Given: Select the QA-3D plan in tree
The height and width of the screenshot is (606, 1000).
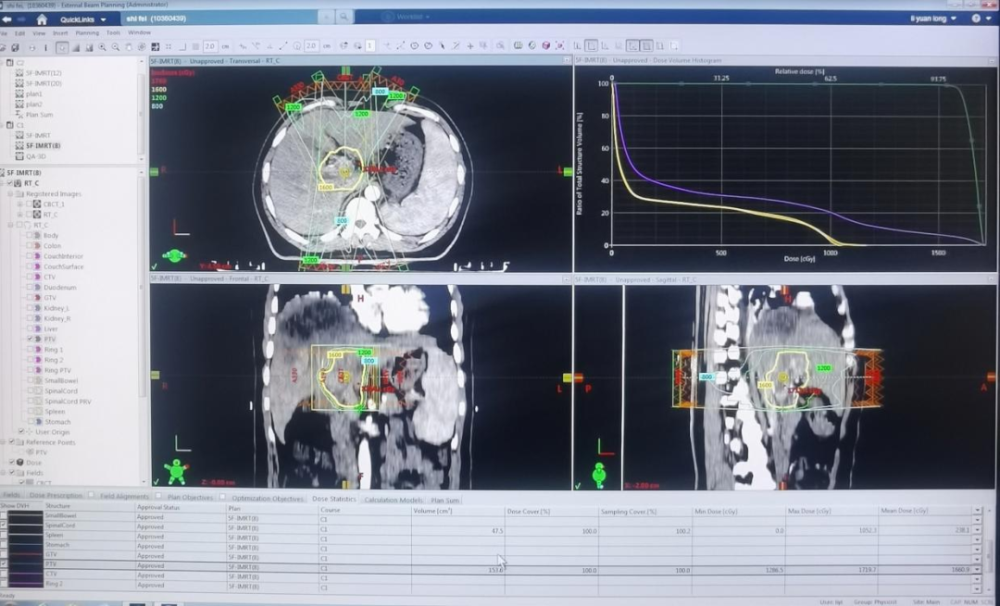Looking at the screenshot, I should 35,156.
